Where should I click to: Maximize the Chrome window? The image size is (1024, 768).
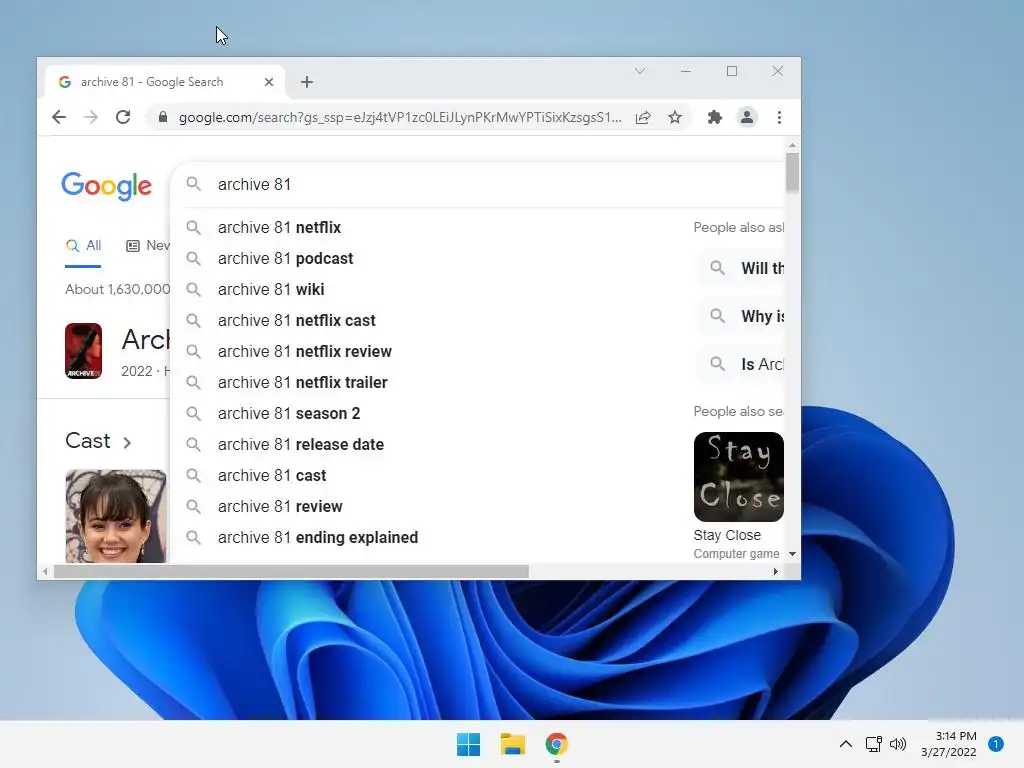coord(732,71)
